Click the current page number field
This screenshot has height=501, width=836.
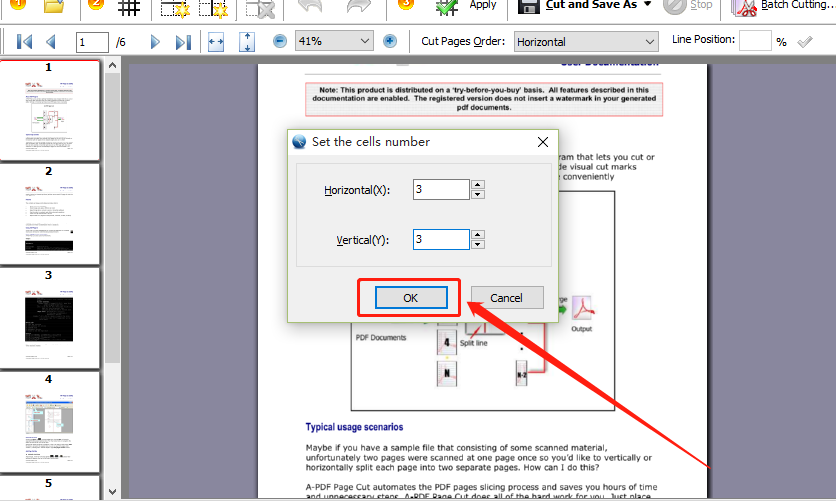92,42
